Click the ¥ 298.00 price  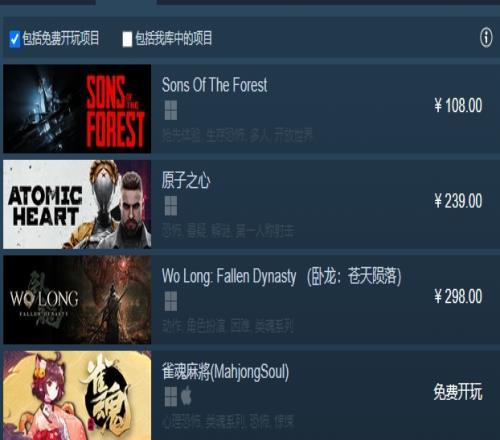pos(458,296)
